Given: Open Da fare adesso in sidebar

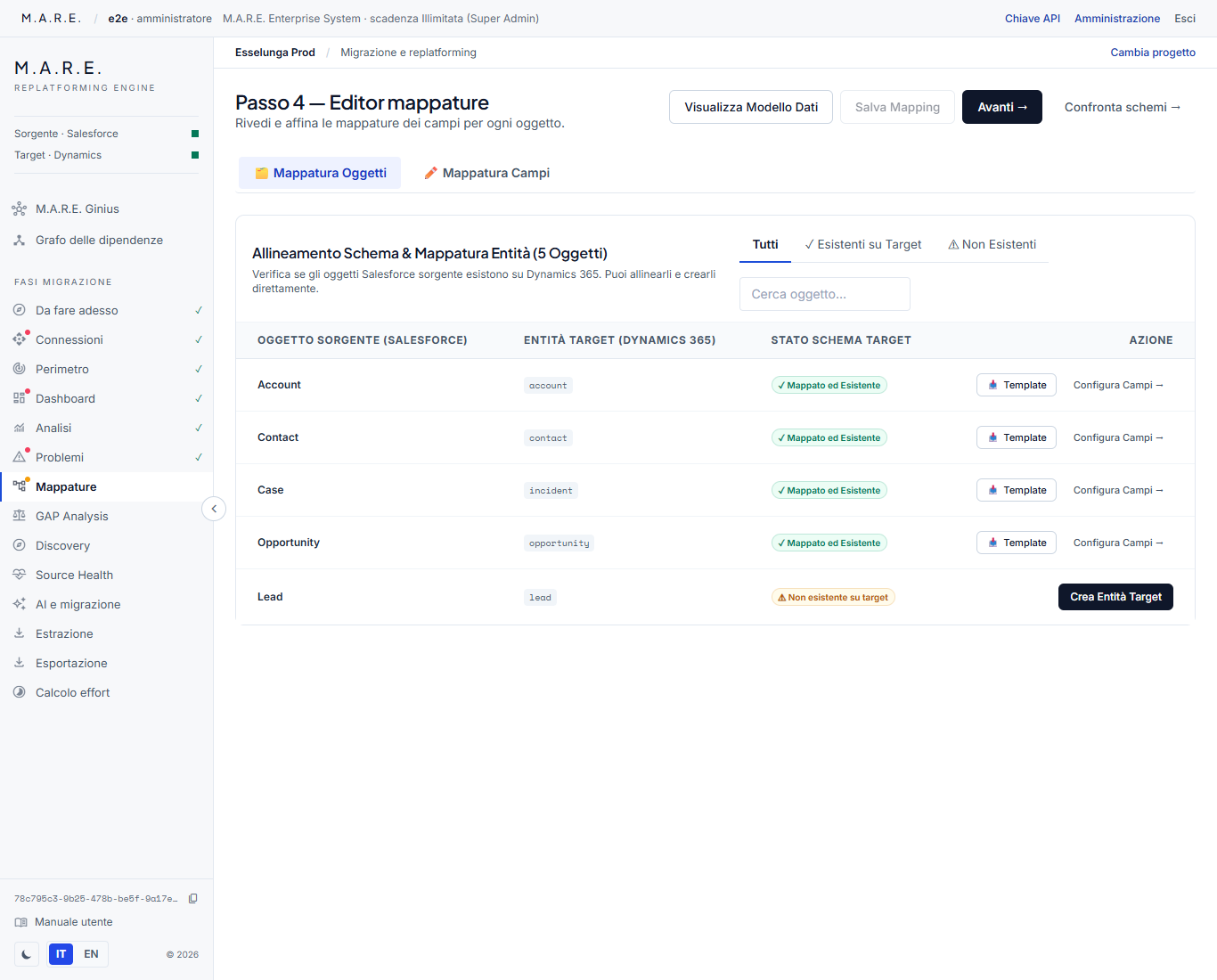Looking at the screenshot, I should coord(106,310).
